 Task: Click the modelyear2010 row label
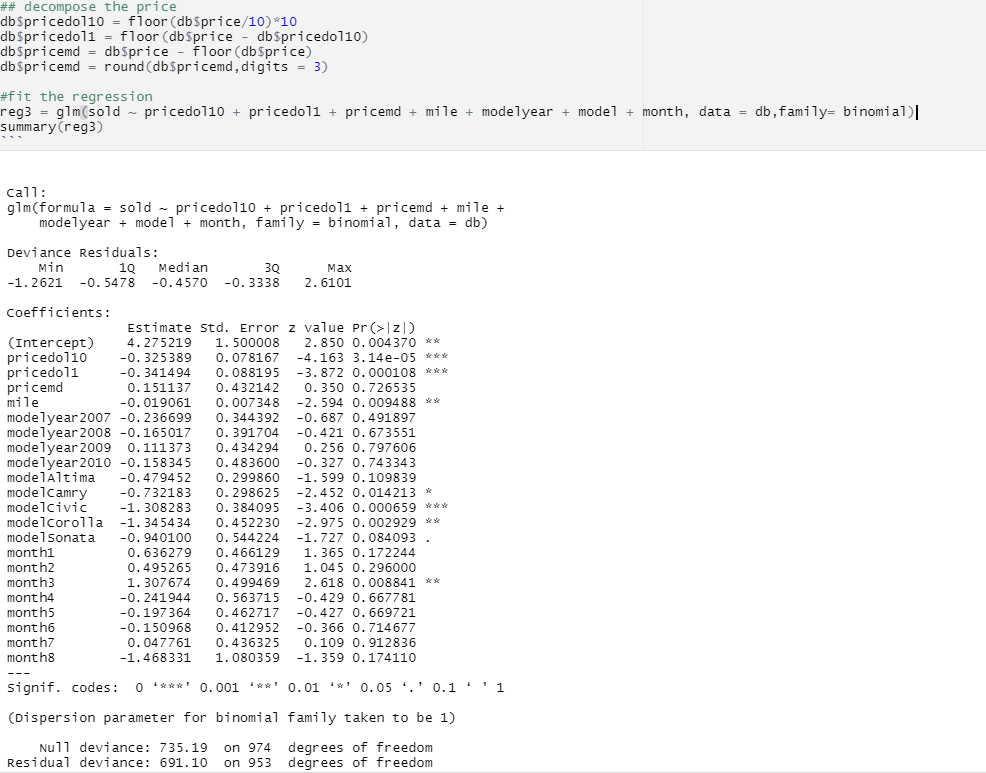pyautogui.click(x=58, y=463)
